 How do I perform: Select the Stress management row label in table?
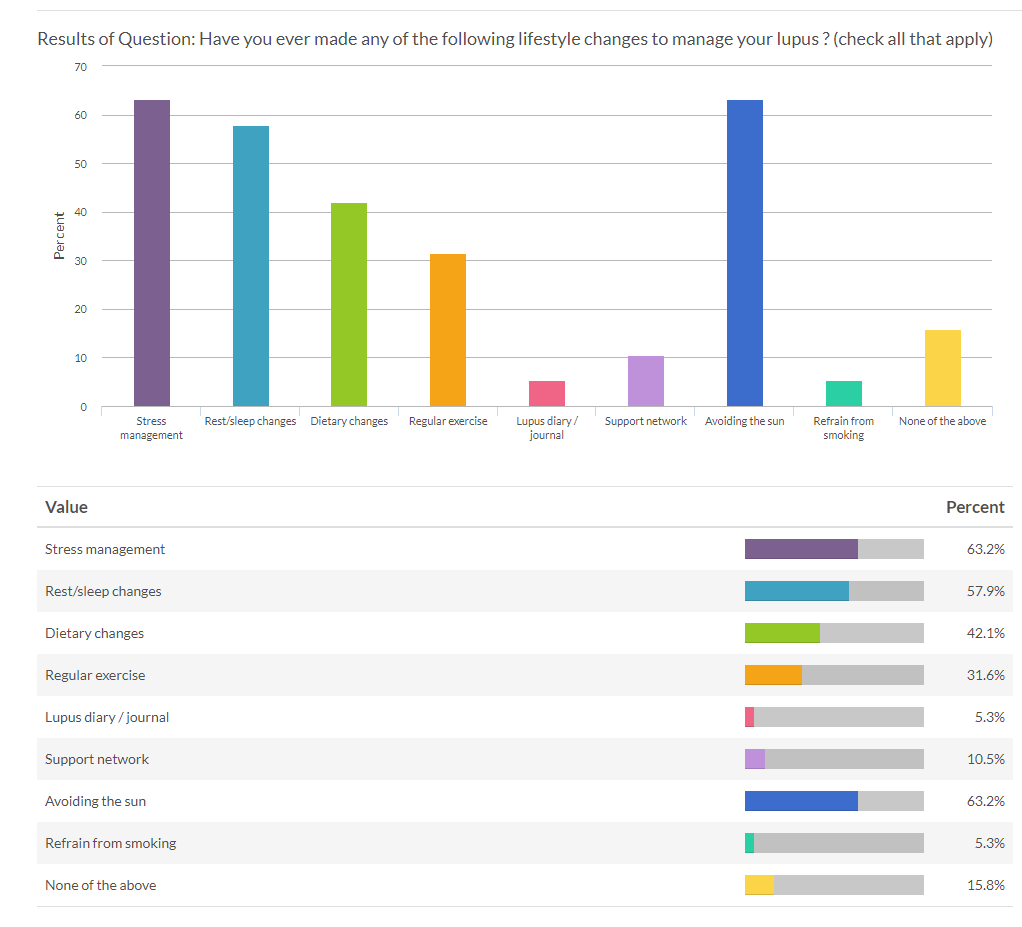tap(105, 549)
